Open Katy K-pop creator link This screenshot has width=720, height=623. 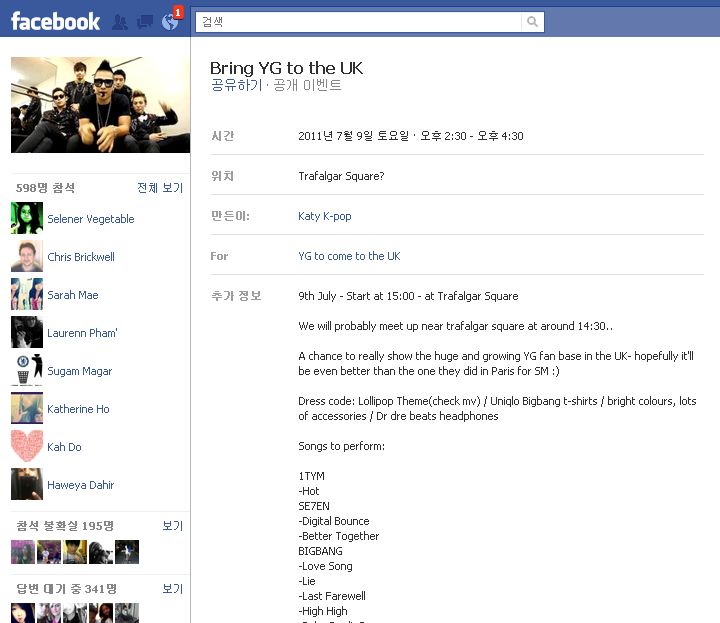click(325, 216)
